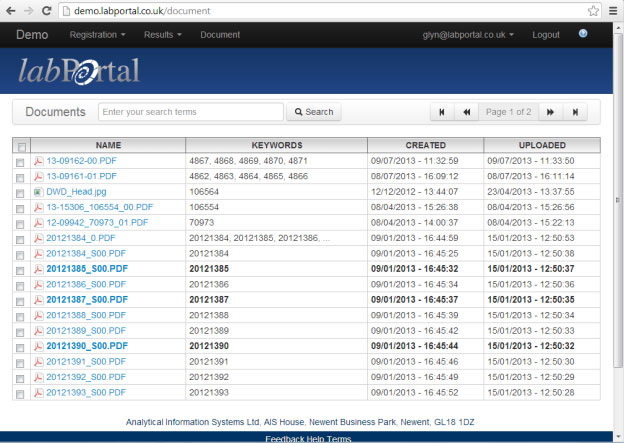
Task: Tick the select-all checkbox in table header
Action: coord(22,147)
